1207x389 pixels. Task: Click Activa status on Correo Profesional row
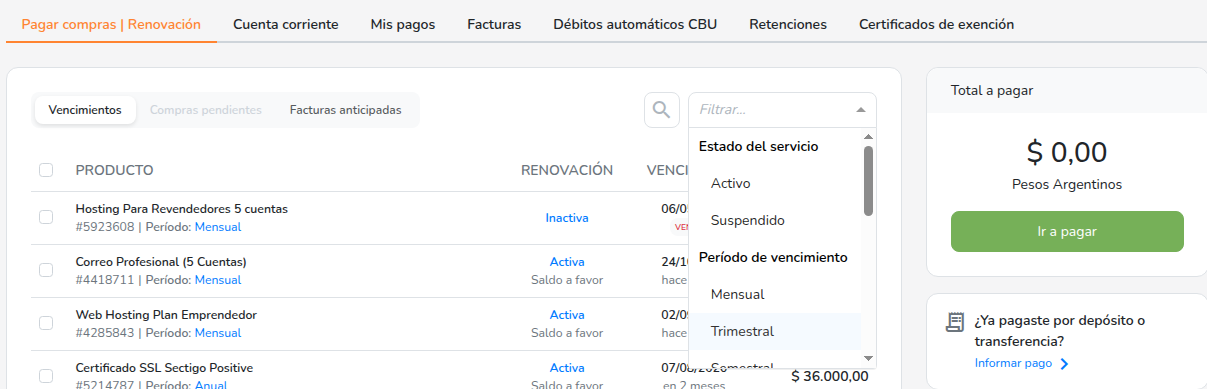[x=567, y=262]
